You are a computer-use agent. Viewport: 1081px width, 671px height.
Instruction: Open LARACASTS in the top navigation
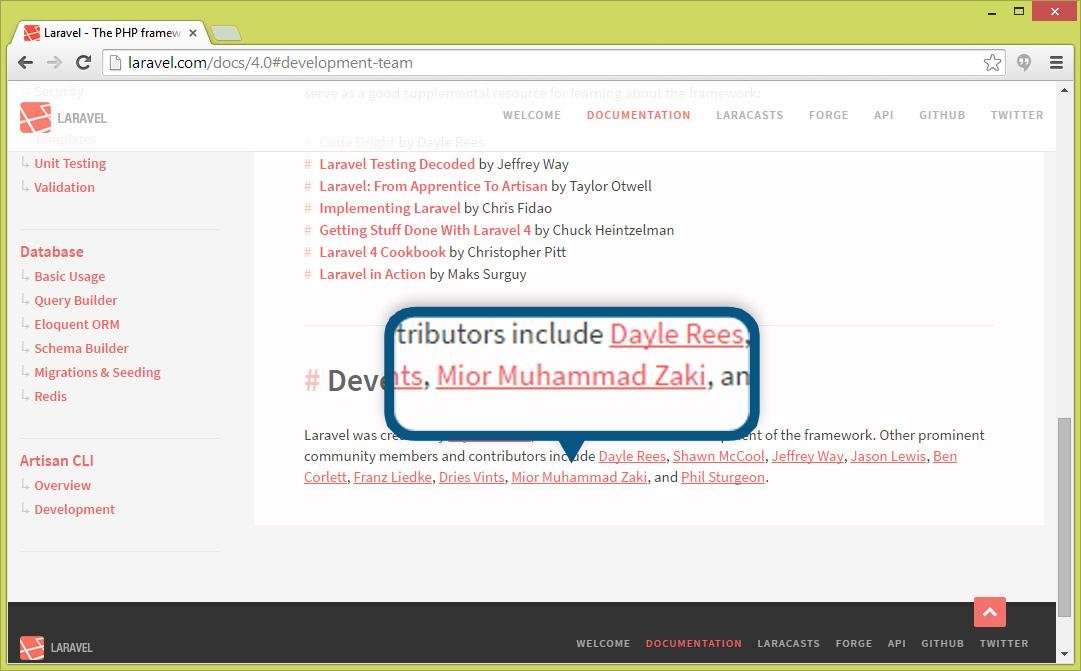[749, 115]
